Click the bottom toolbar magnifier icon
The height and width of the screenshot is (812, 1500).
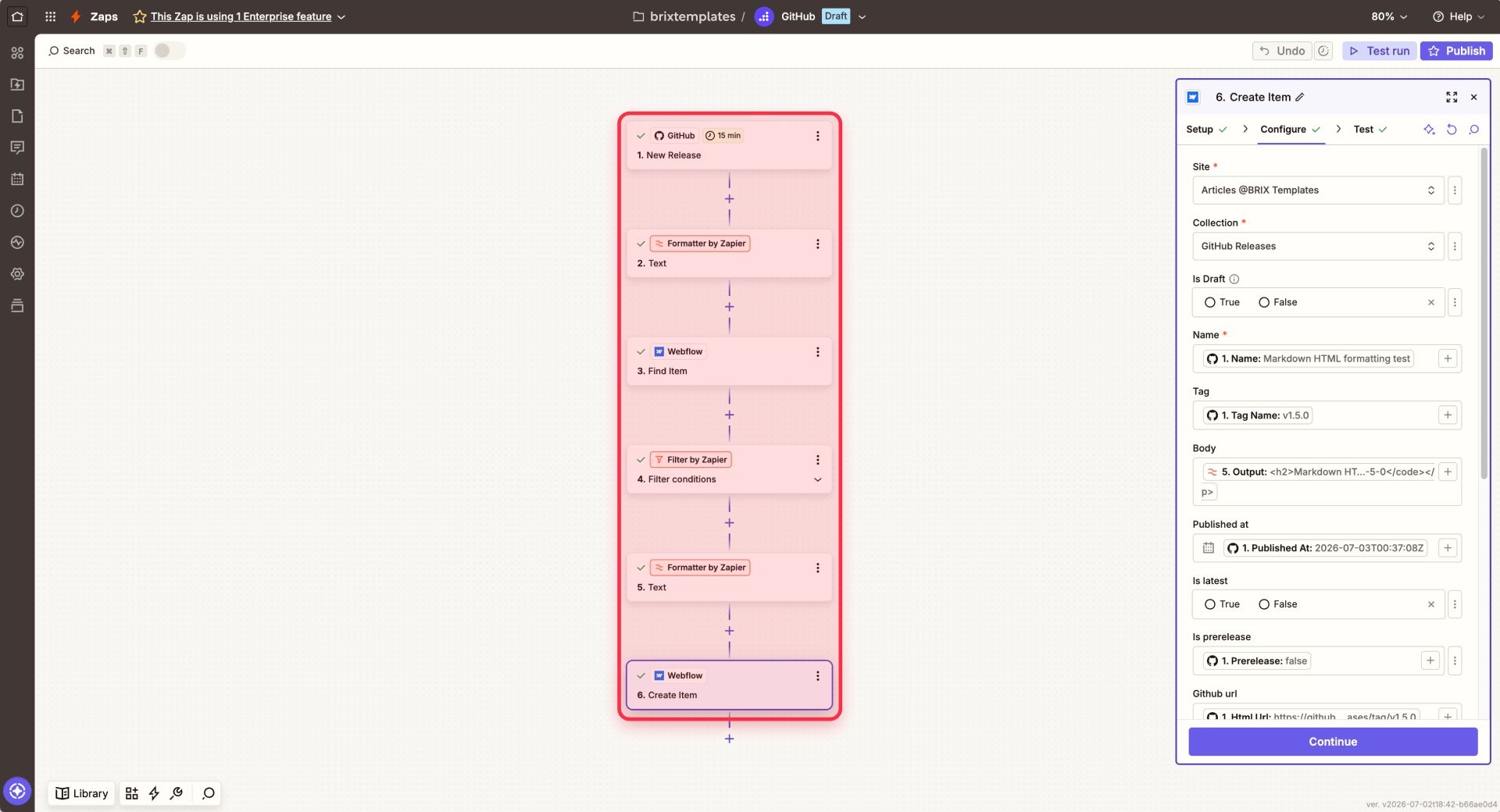(x=209, y=793)
